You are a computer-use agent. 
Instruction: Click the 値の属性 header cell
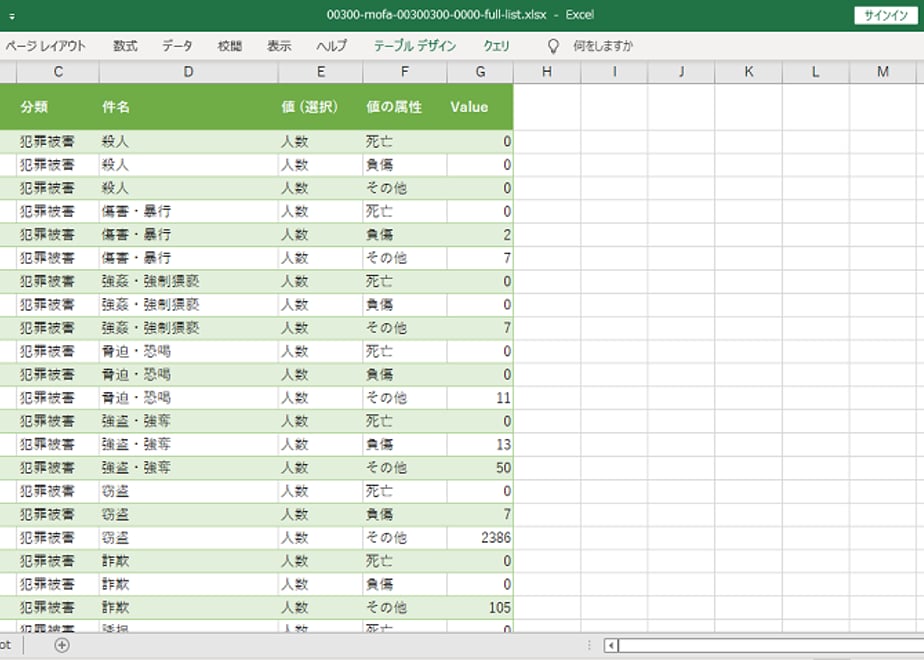coord(405,107)
